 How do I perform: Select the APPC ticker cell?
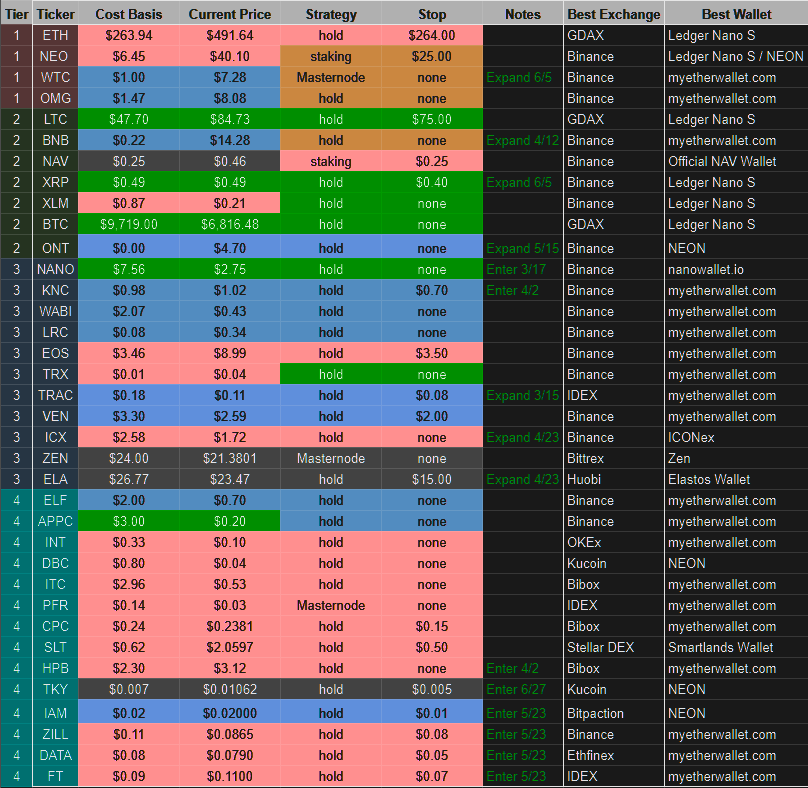(x=55, y=522)
